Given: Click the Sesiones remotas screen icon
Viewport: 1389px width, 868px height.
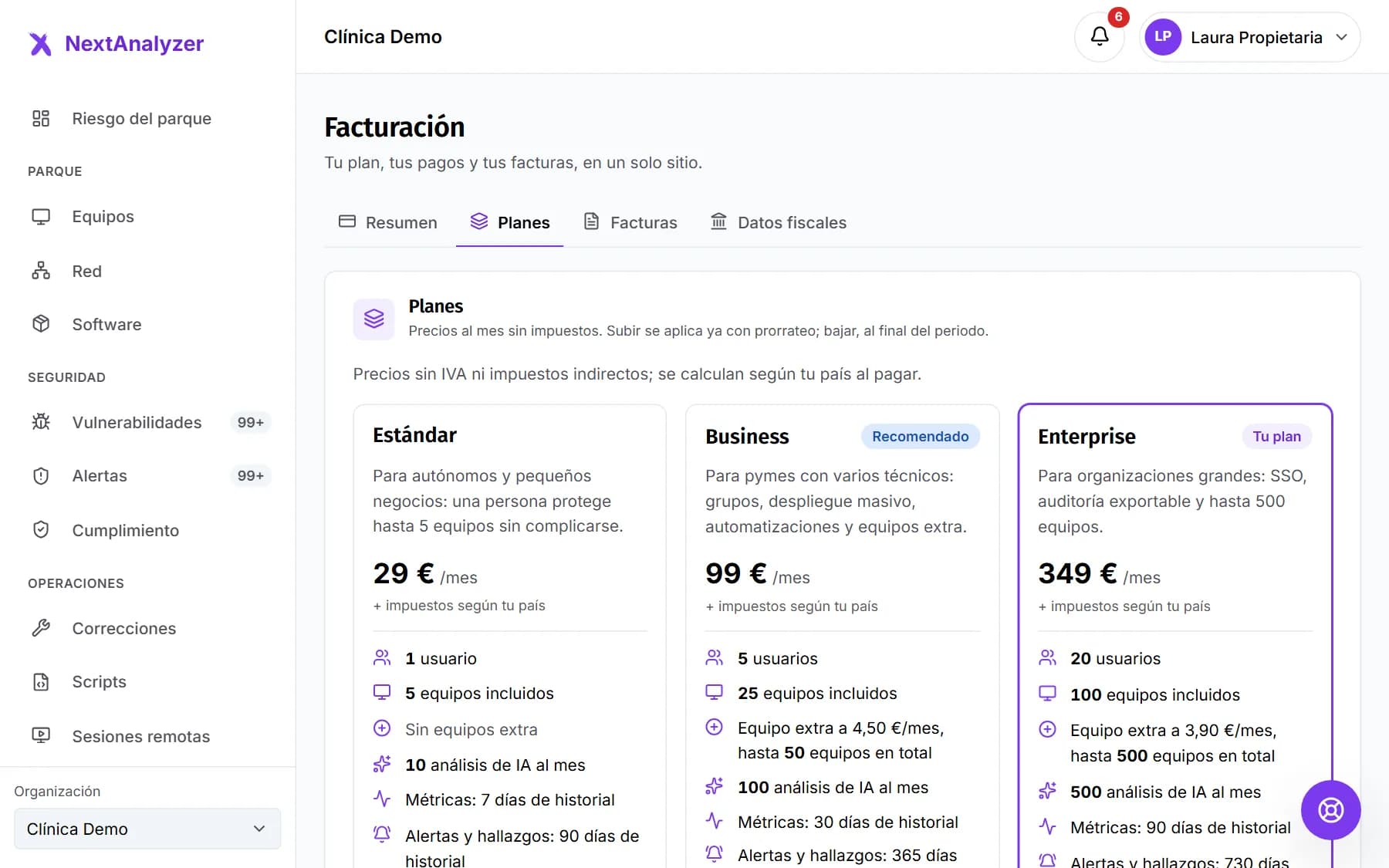Looking at the screenshot, I should point(41,736).
